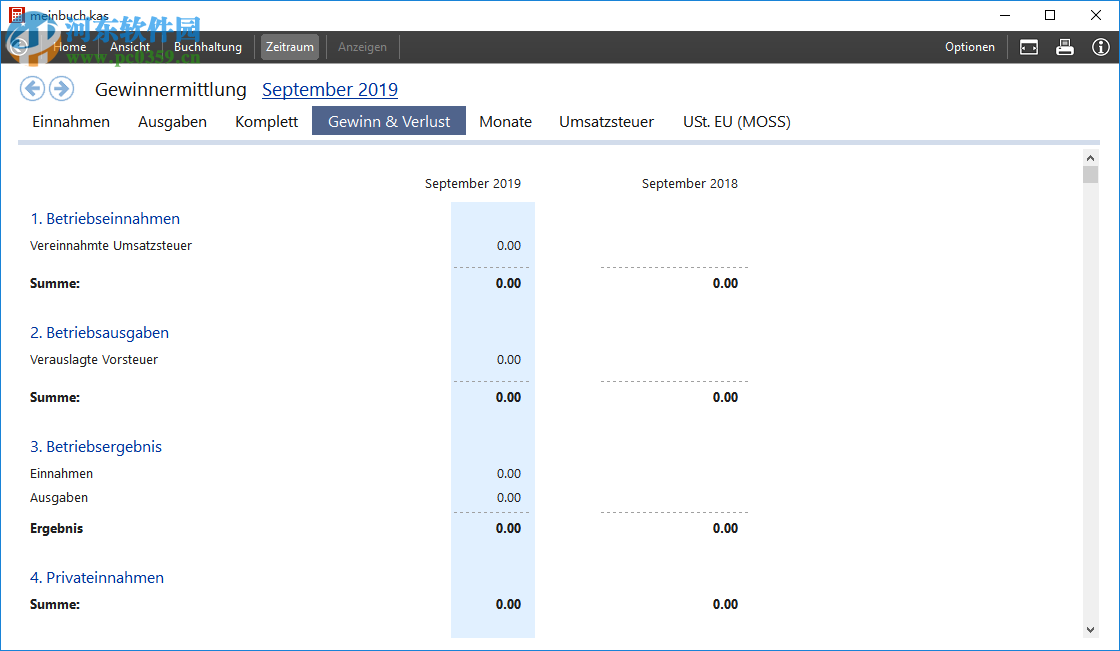The image size is (1120, 651).
Task: Open the Ansicht menu
Action: click(129, 46)
